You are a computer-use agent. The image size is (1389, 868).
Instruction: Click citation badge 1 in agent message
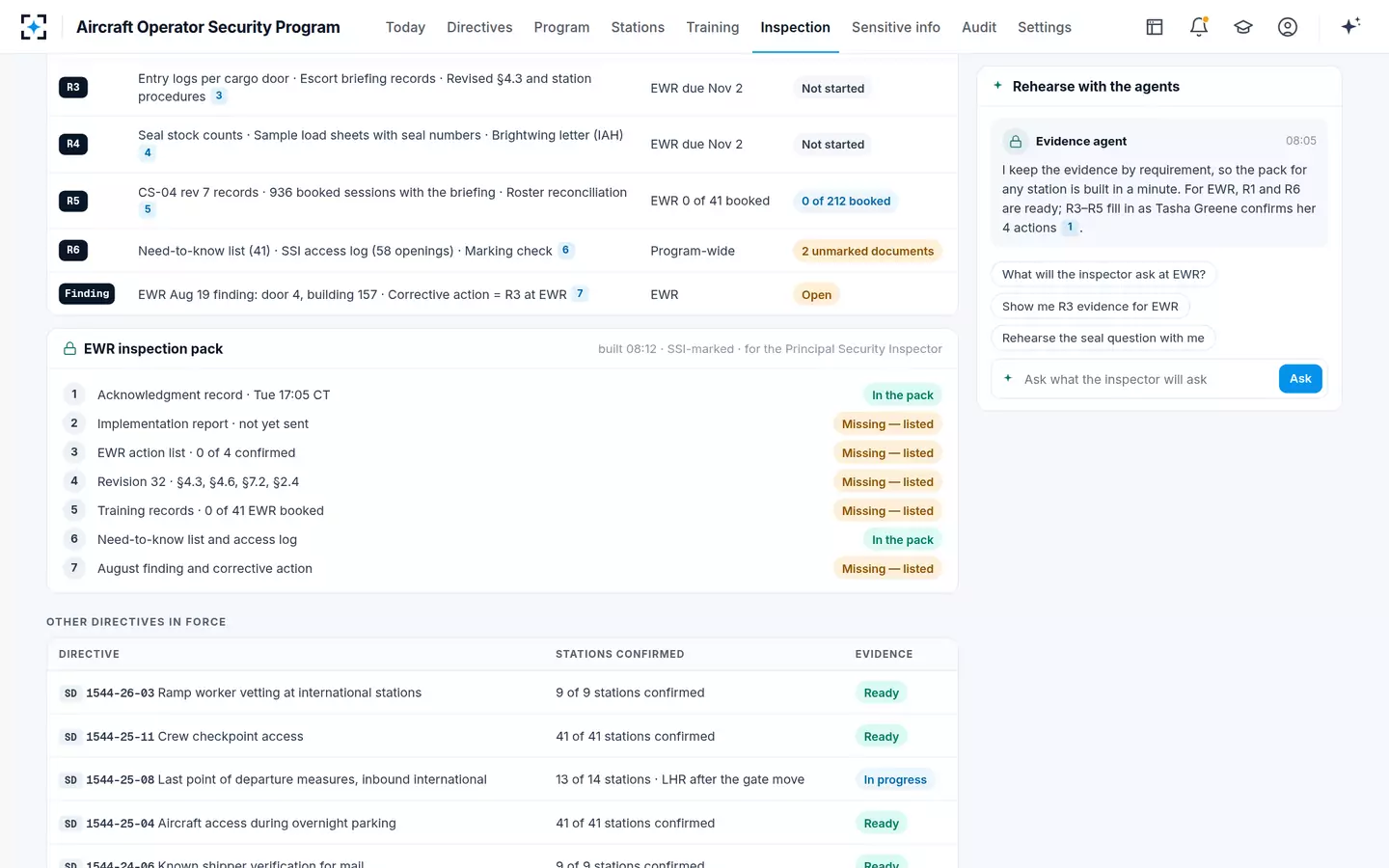tap(1070, 228)
